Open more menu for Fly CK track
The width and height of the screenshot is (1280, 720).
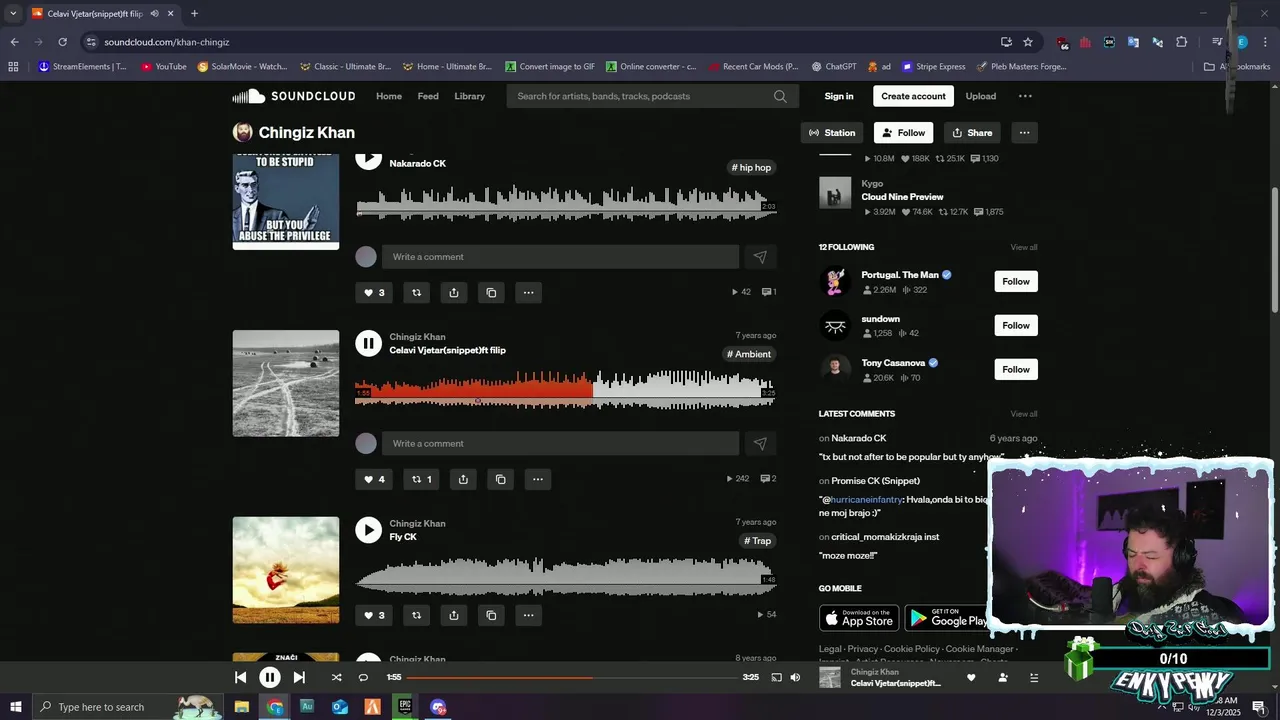tap(528, 615)
